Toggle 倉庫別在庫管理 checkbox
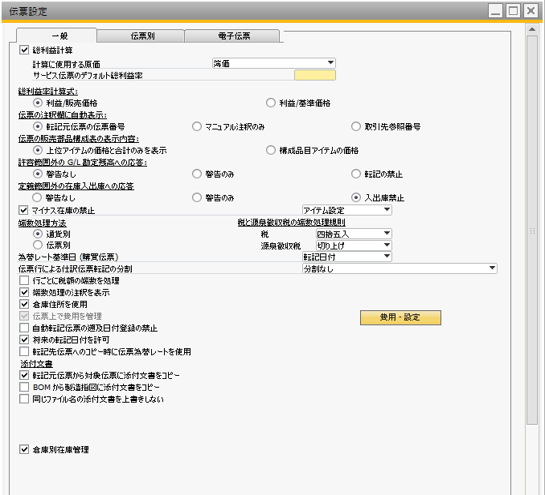 pyautogui.click(x=24, y=449)
